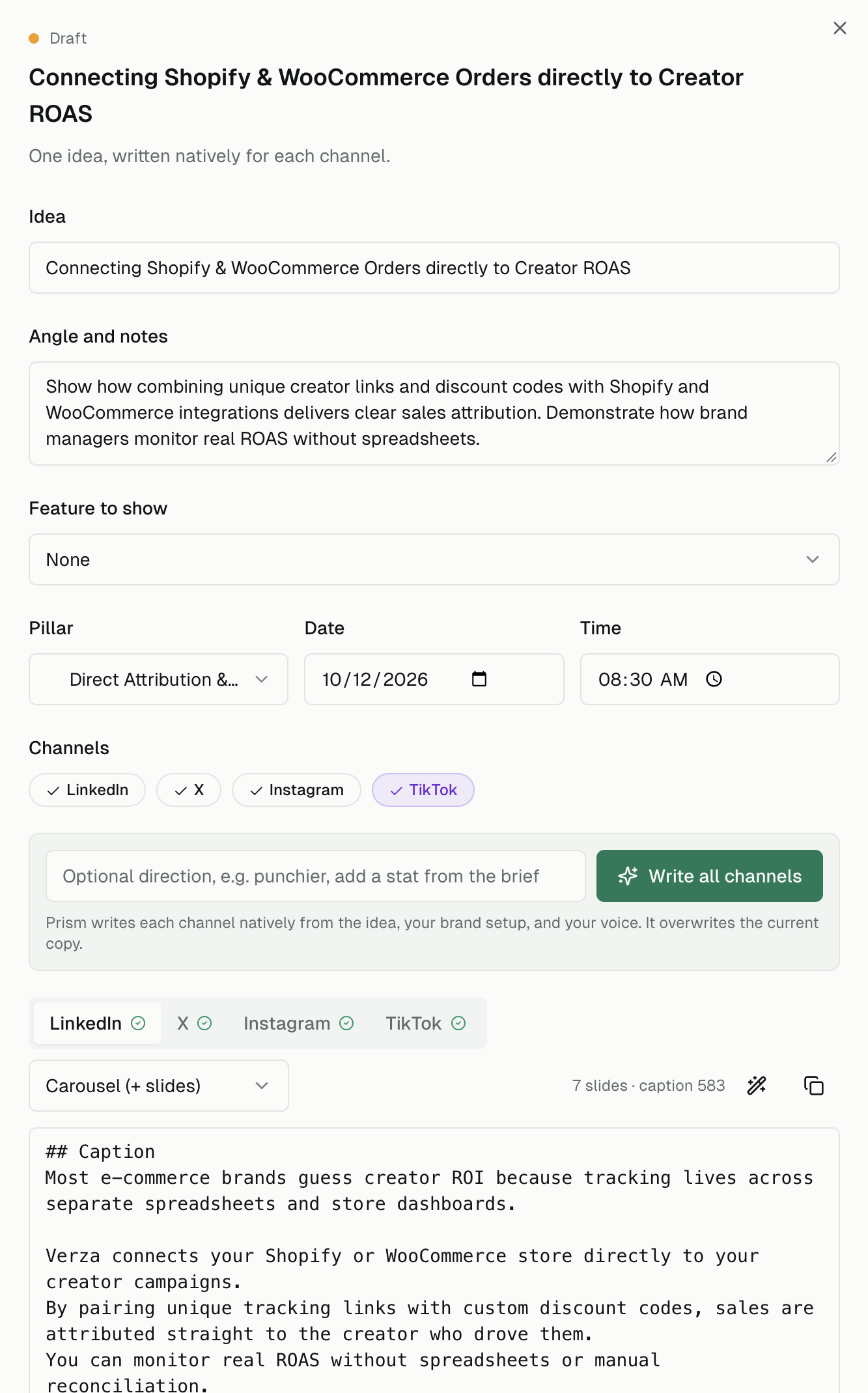Focus the optional direction input
This screenshot has height=1393, width=868.
click(x=316, y=876)
